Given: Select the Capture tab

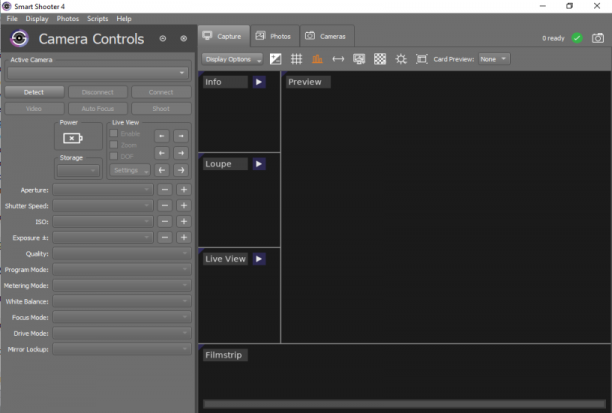Looking at the screenshot, I should tap(224, 36).
